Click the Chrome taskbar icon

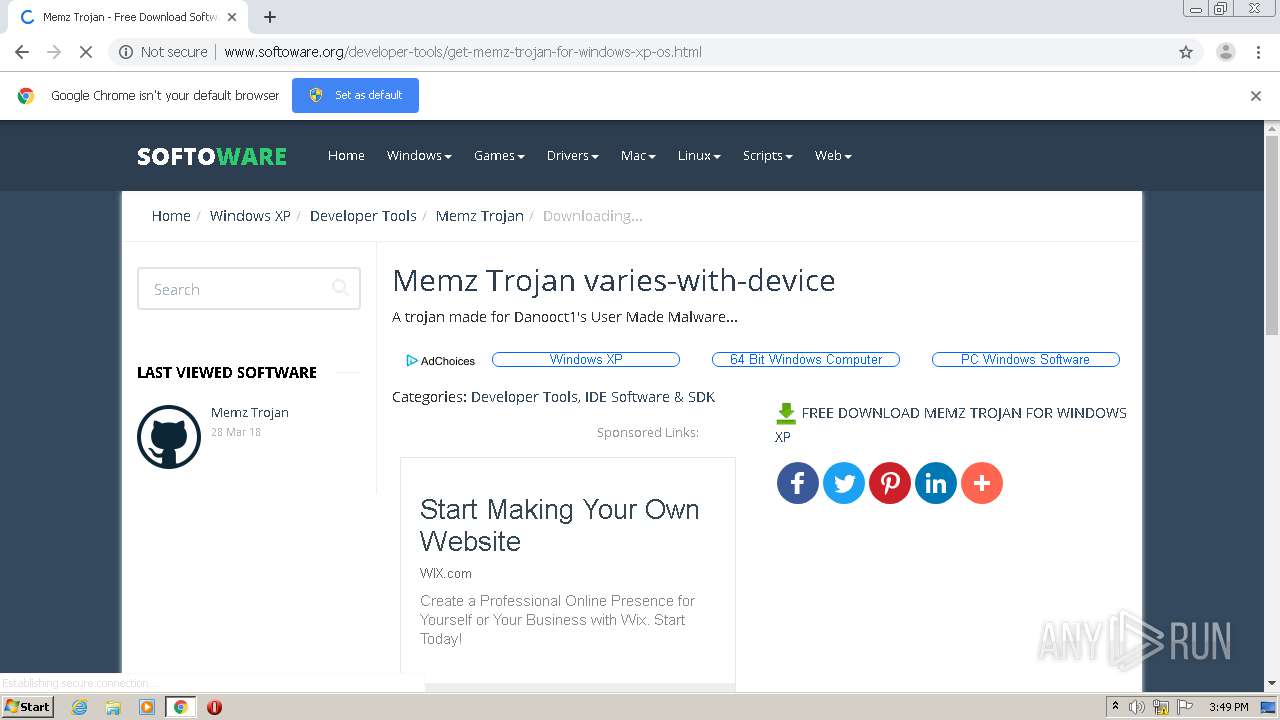[181, 707]
